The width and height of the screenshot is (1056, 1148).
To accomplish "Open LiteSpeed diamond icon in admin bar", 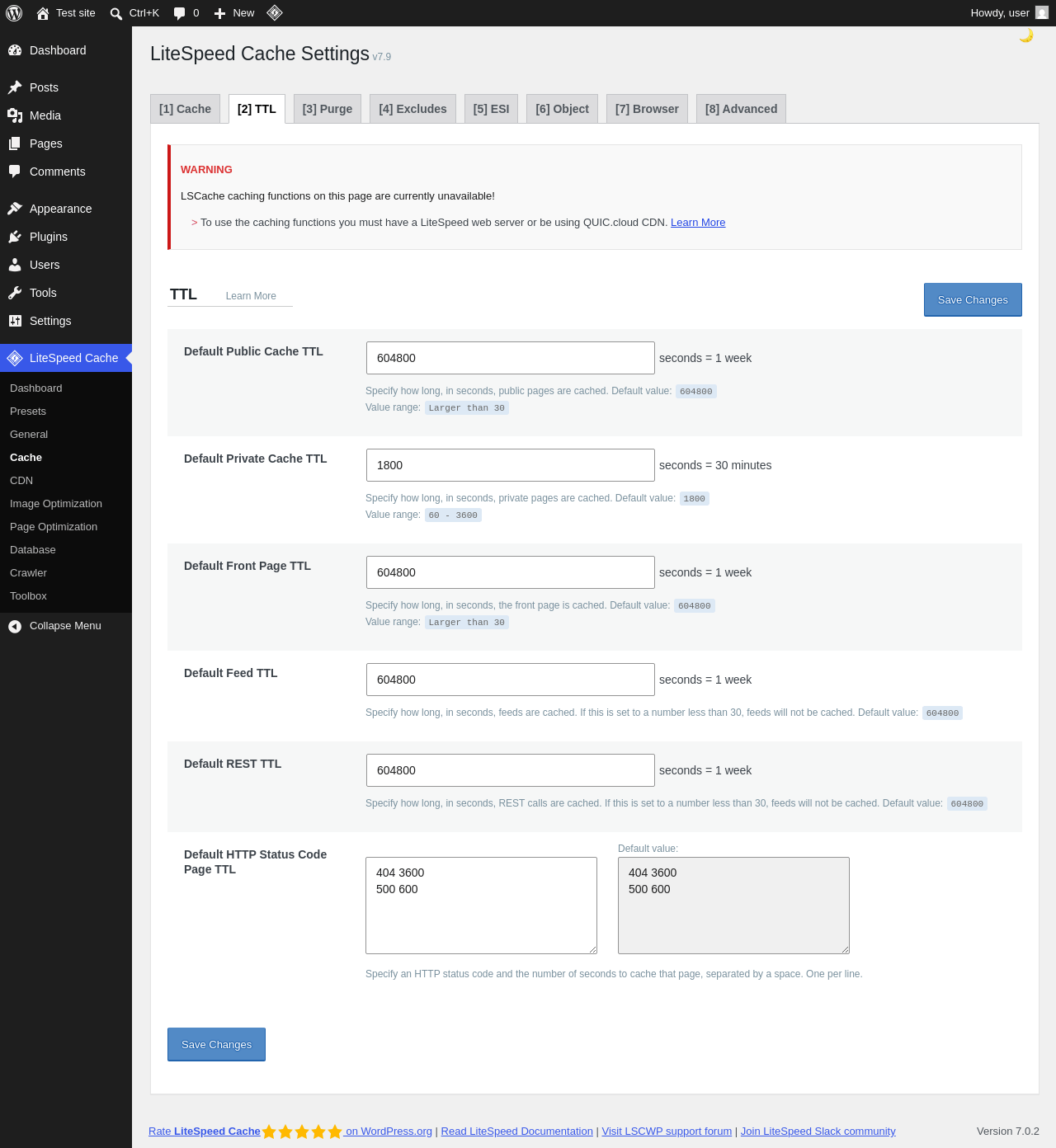I will click(275, 12).
